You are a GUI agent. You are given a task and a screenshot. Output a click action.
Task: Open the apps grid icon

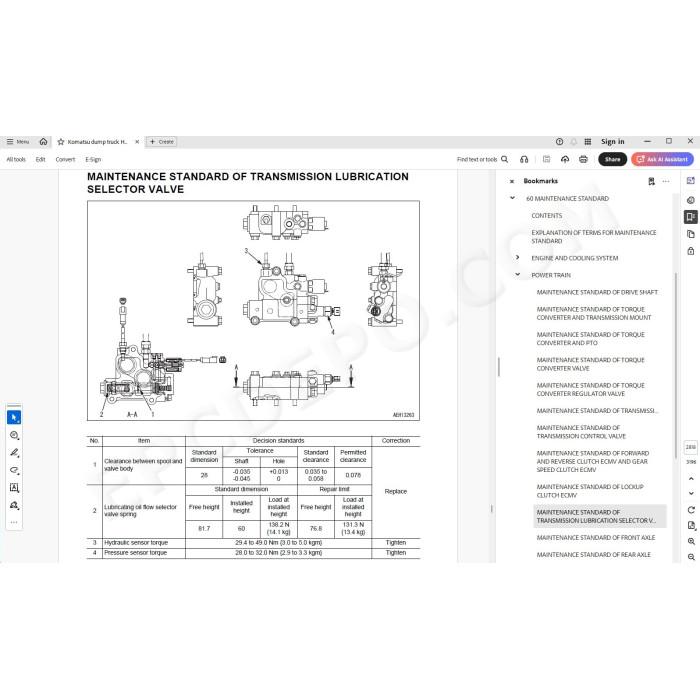[588, 142]
